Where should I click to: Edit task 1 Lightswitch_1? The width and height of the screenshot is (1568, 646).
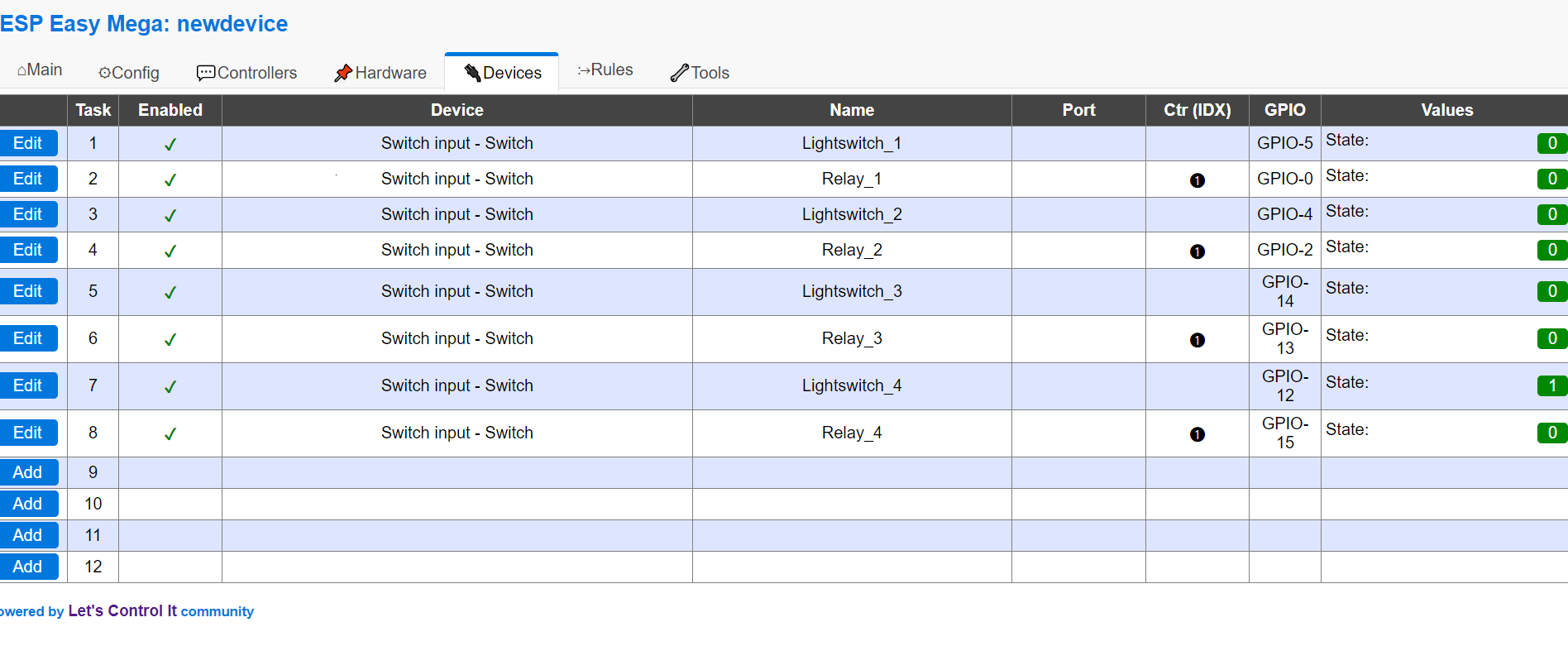(28, 143)
